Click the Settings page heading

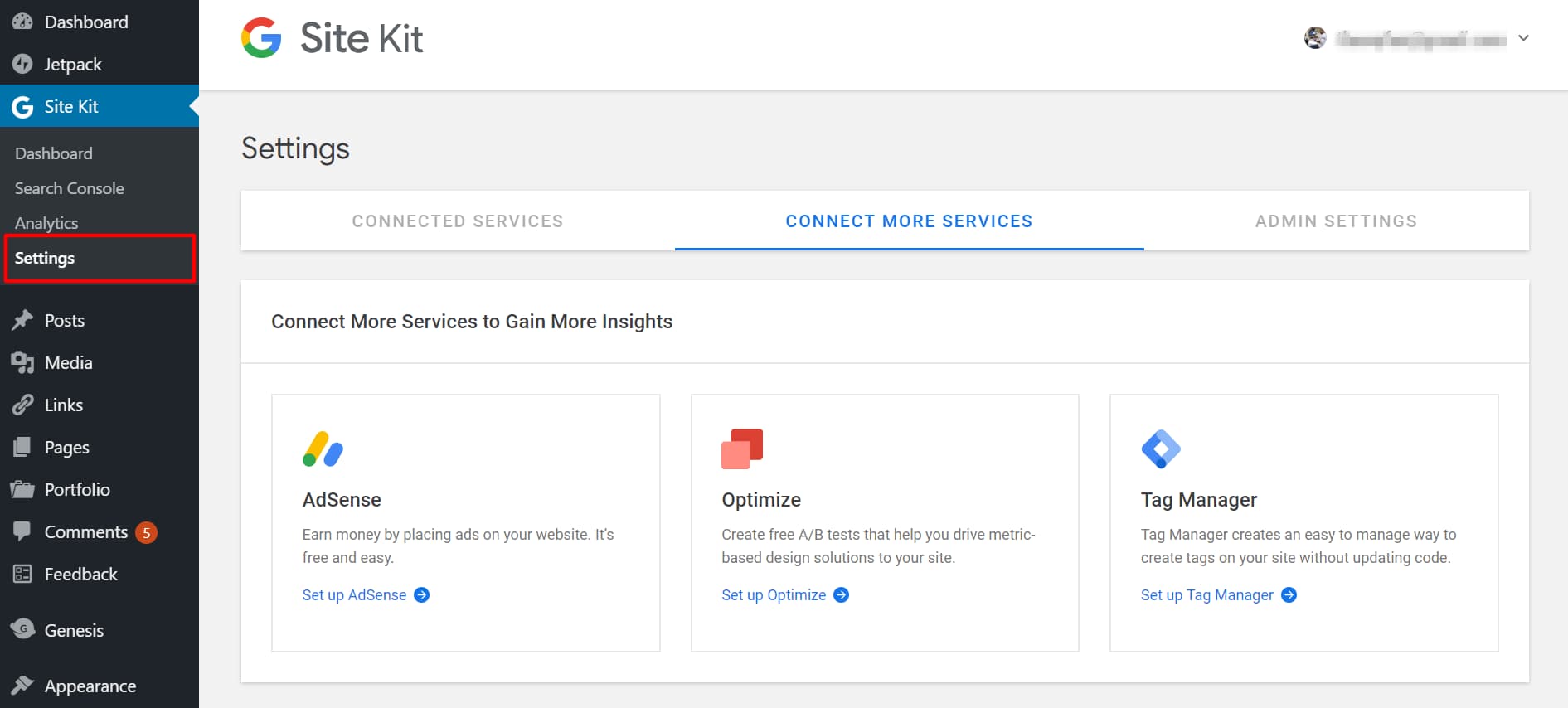point(295,148)
